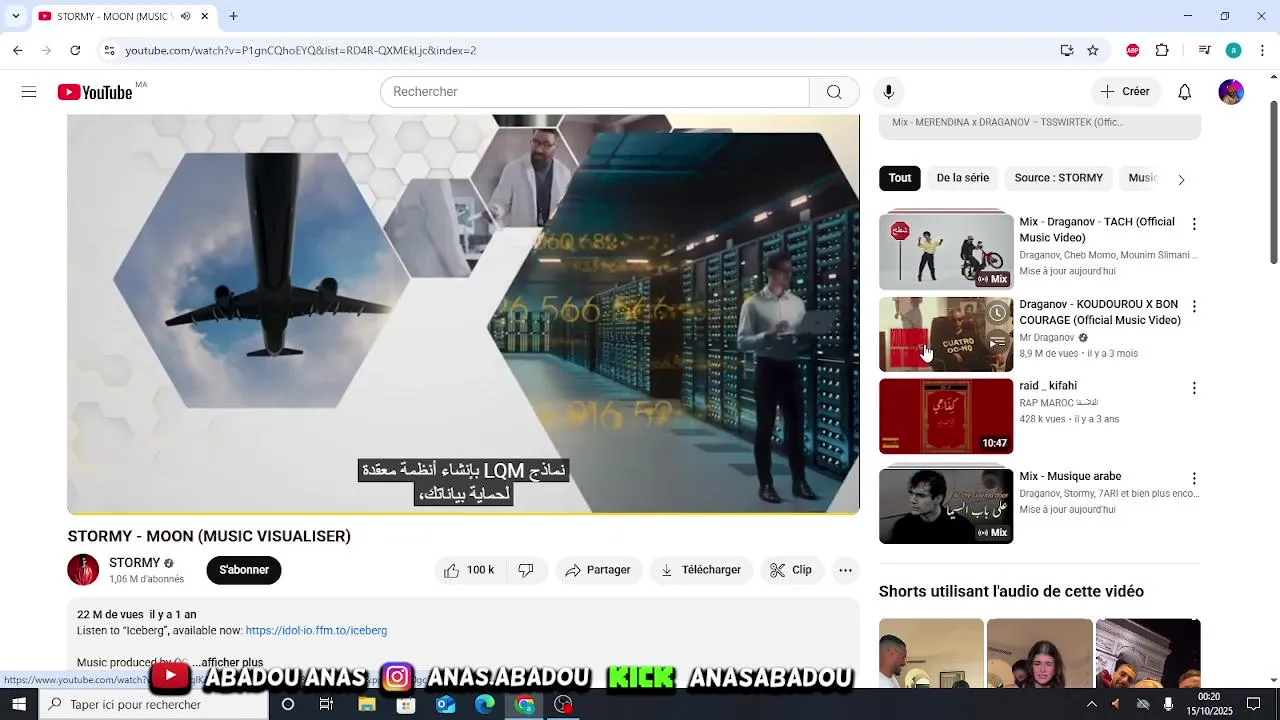Click the search magnifier button
Screen dimensions: 1280x720
click(834, 92)
